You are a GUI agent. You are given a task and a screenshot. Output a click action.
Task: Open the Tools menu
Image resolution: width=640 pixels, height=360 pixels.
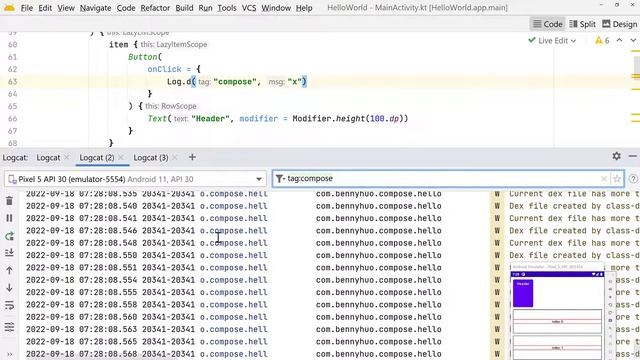click(x=227, y=8)
